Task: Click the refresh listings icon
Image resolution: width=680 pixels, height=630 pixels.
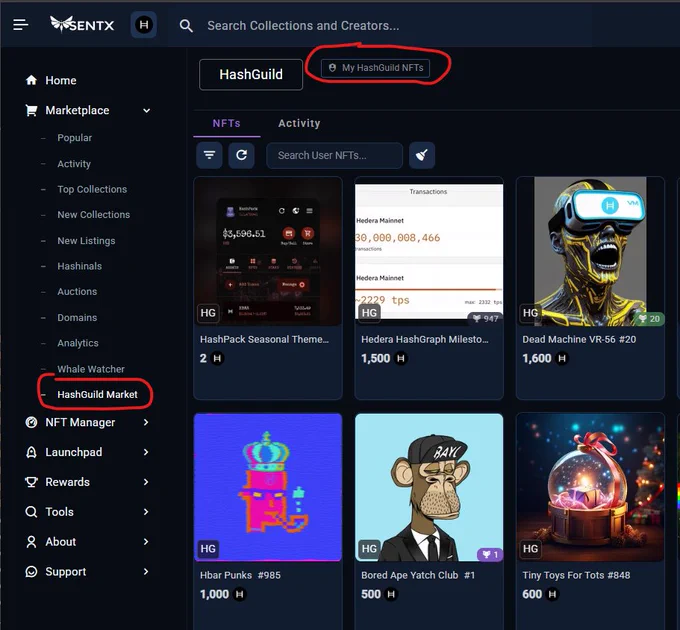Action: [x=242, y=155]
